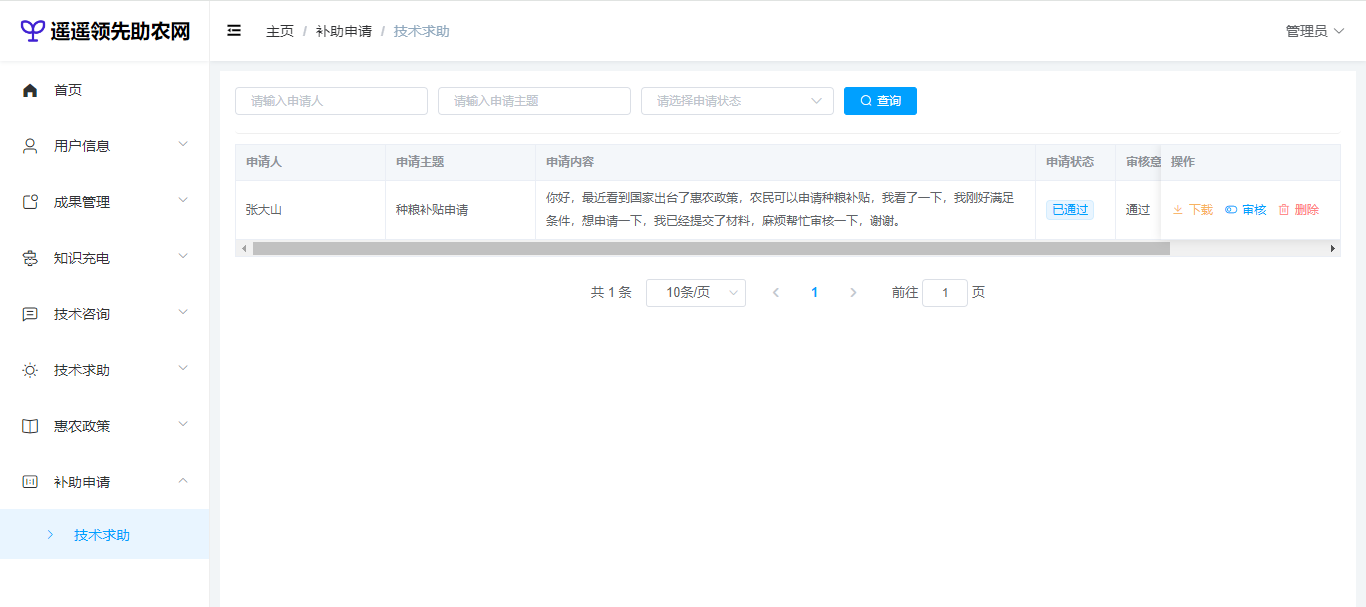Click the 成果管理 sidebar icon
This screenshot has height=607, width=1366.
pos(30,202)
